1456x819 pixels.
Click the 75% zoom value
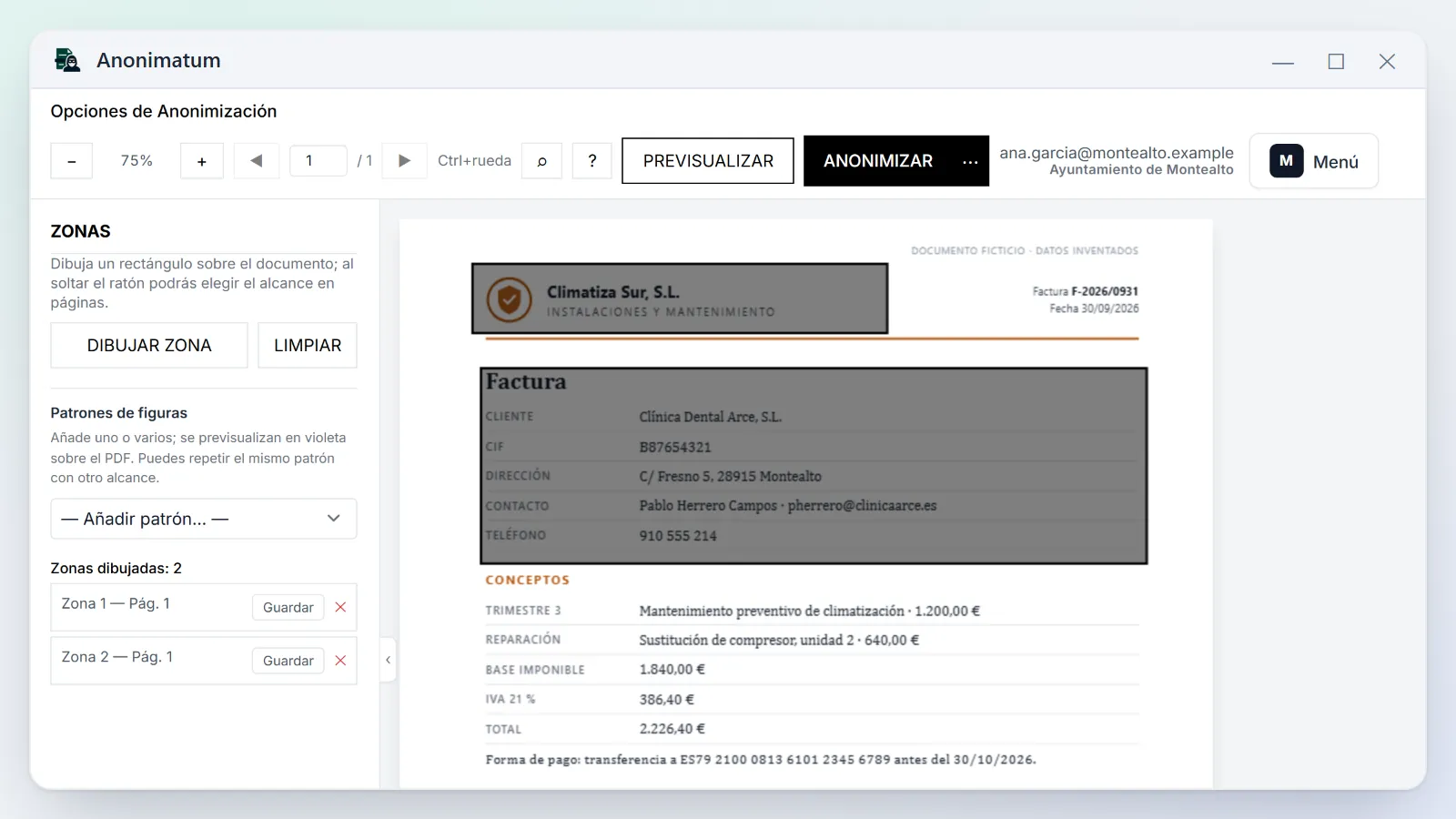coord(136,161)
